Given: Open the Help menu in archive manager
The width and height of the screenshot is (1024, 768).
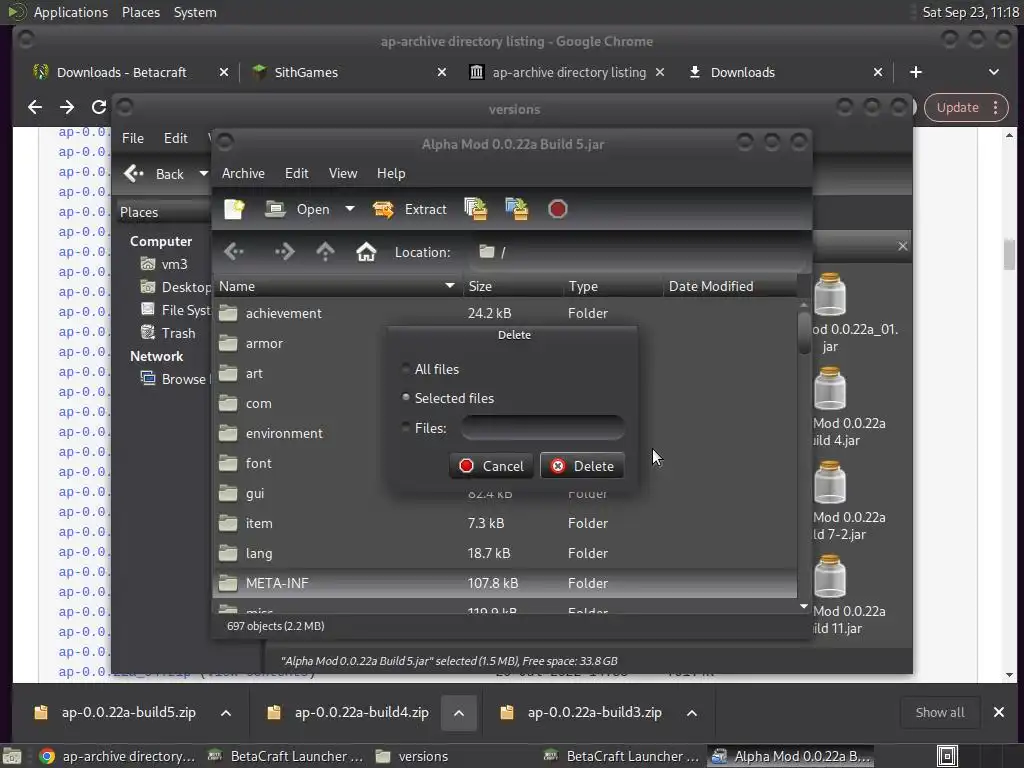Looking at the screenshot, I should pos(391,173).
